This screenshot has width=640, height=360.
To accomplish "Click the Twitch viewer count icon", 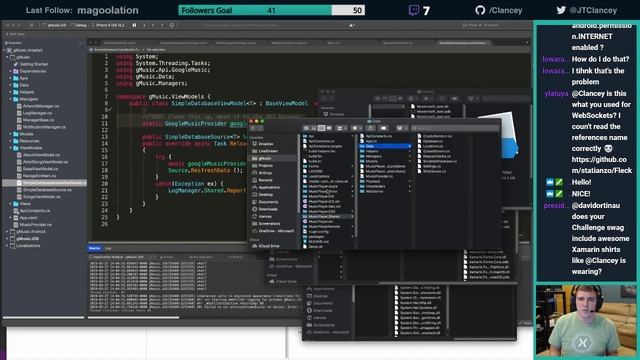I will 413,10.
